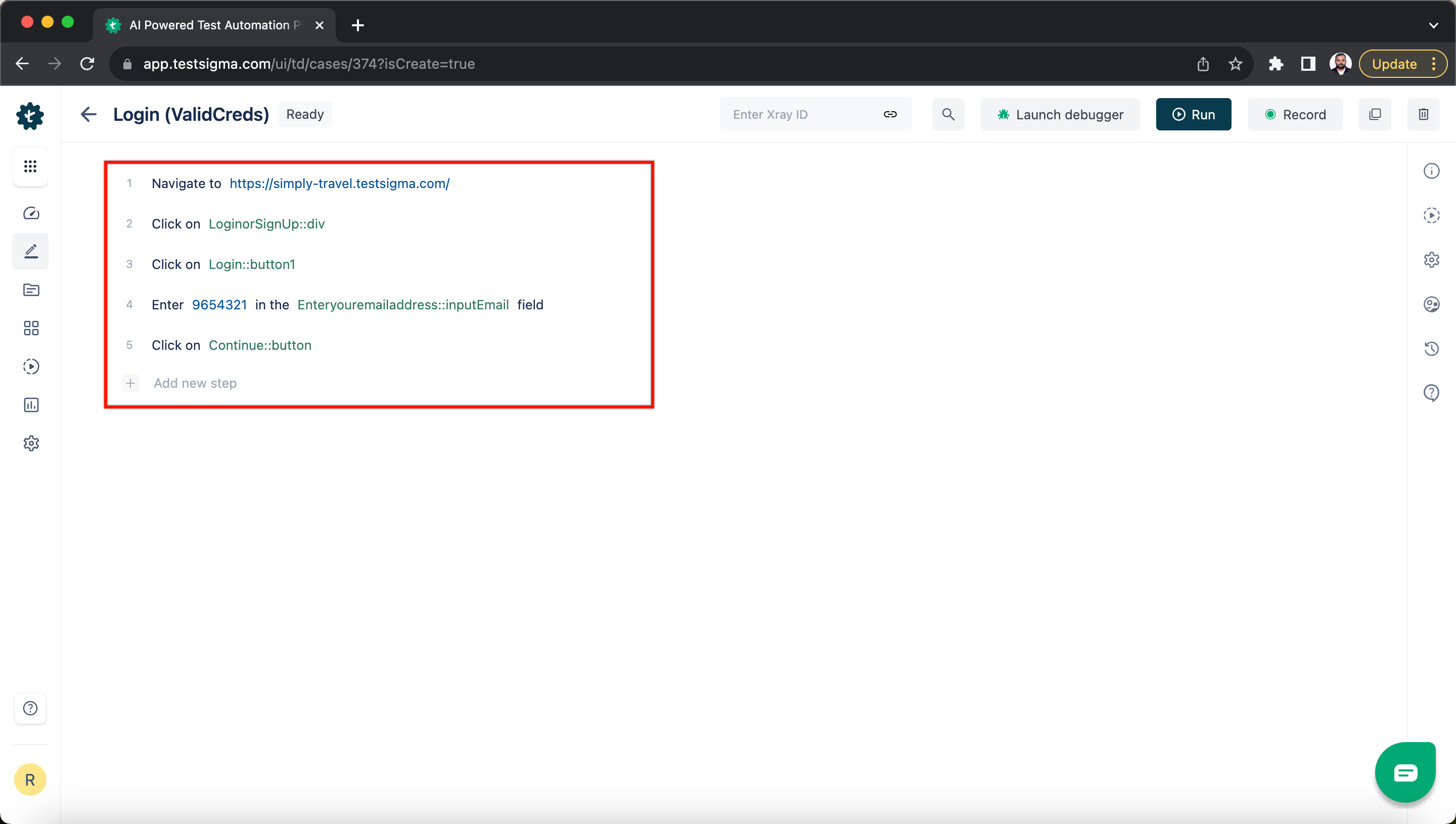Select the Enter Xray ID input field
The width and height of the screenshot is (1456, 824).
(x=799, y=114)
